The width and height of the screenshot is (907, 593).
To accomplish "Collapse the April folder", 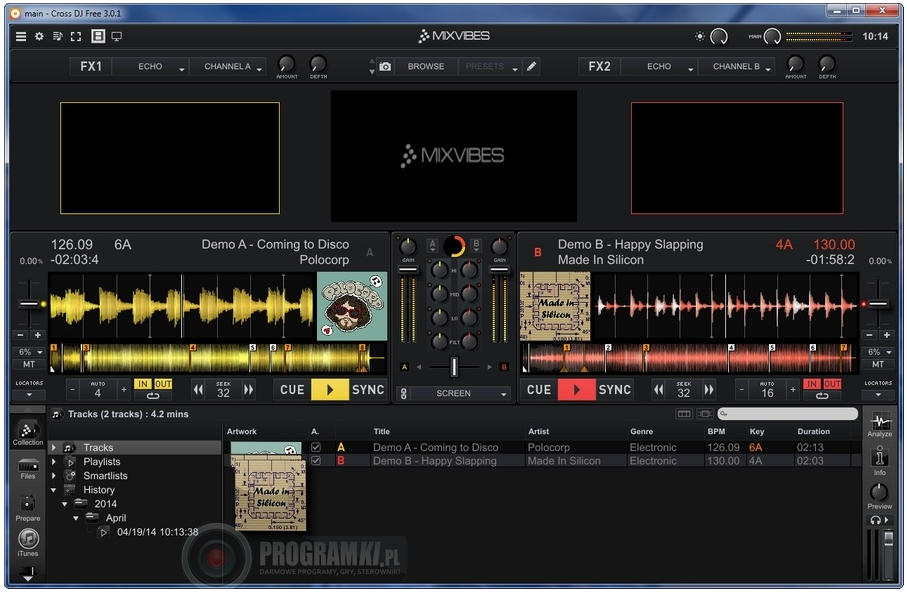I will click(x=76, y=518).
